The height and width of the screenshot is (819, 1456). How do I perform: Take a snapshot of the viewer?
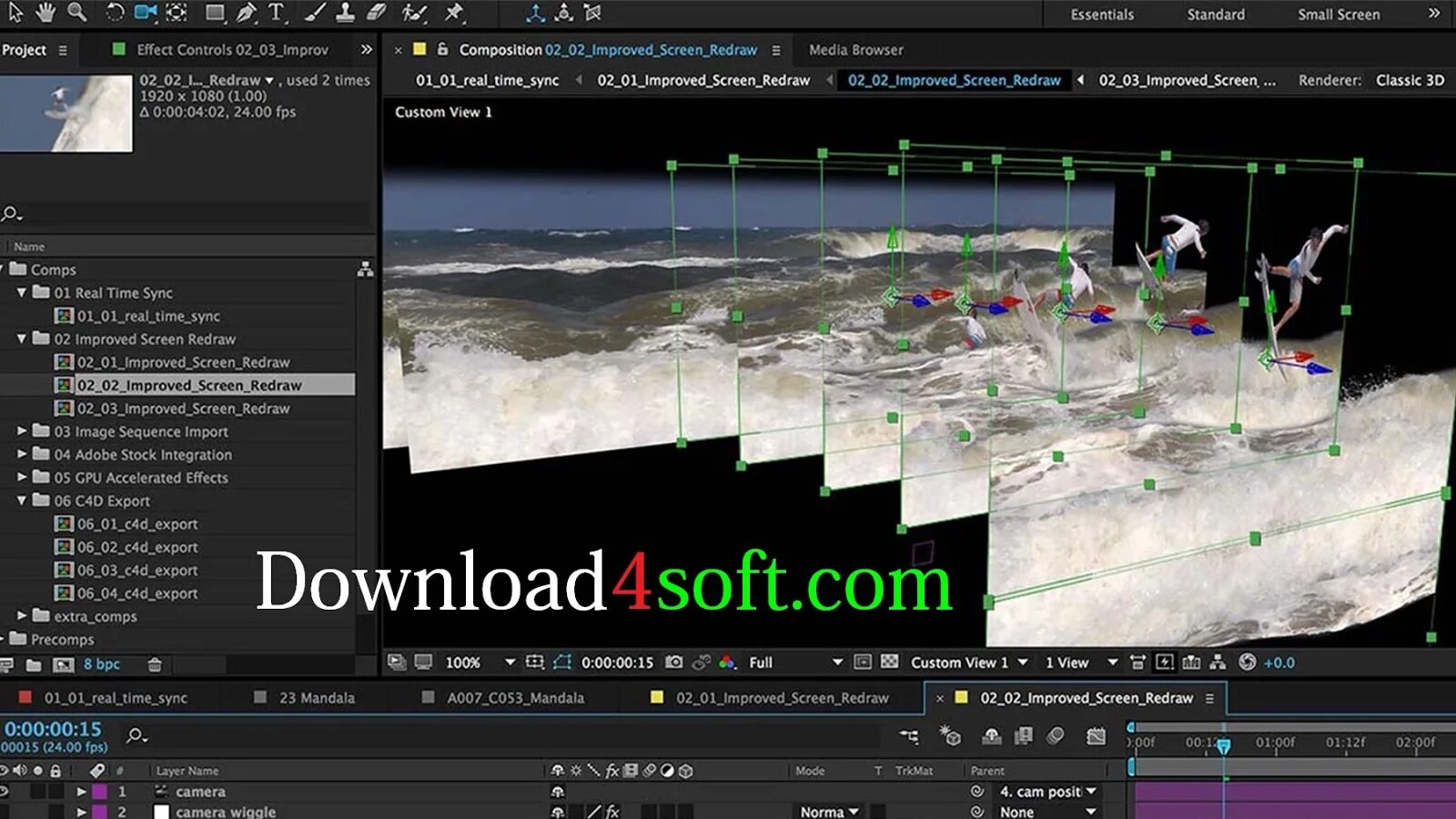pos(673,662)
